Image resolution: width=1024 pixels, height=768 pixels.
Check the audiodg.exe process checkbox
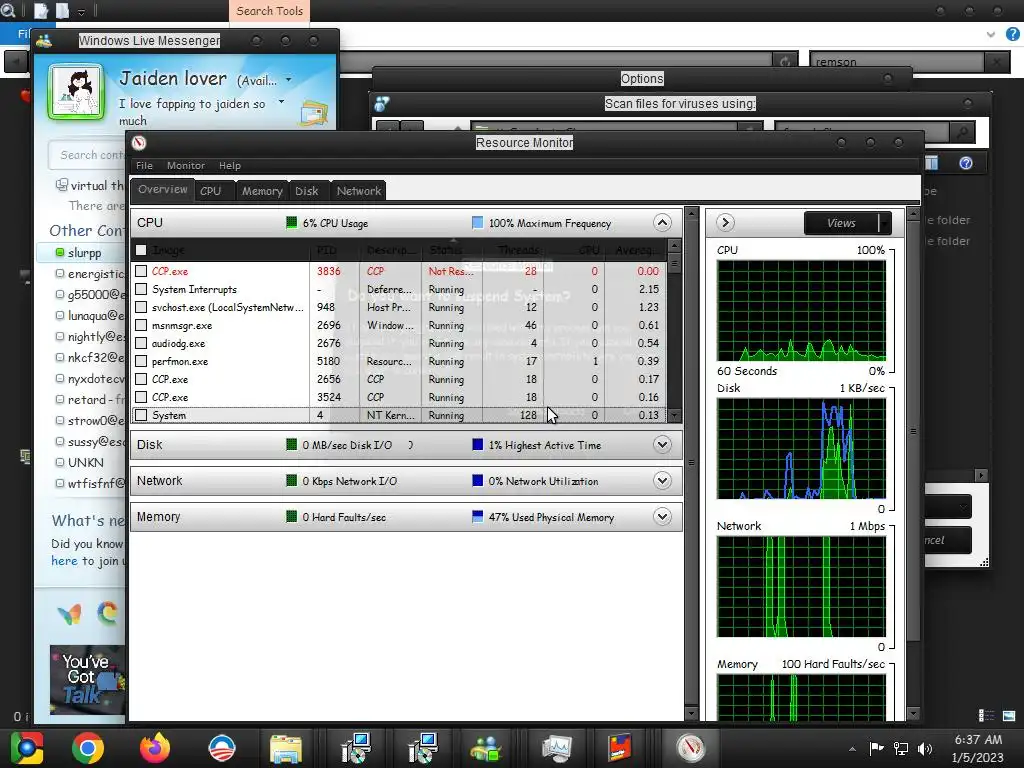(x=141, y=343)
